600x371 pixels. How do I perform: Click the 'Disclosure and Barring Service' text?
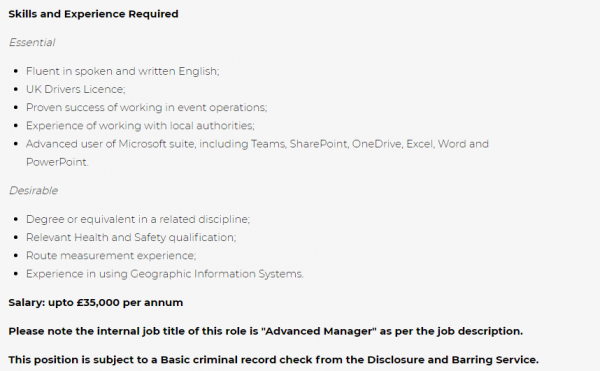(x=452, y=360)
